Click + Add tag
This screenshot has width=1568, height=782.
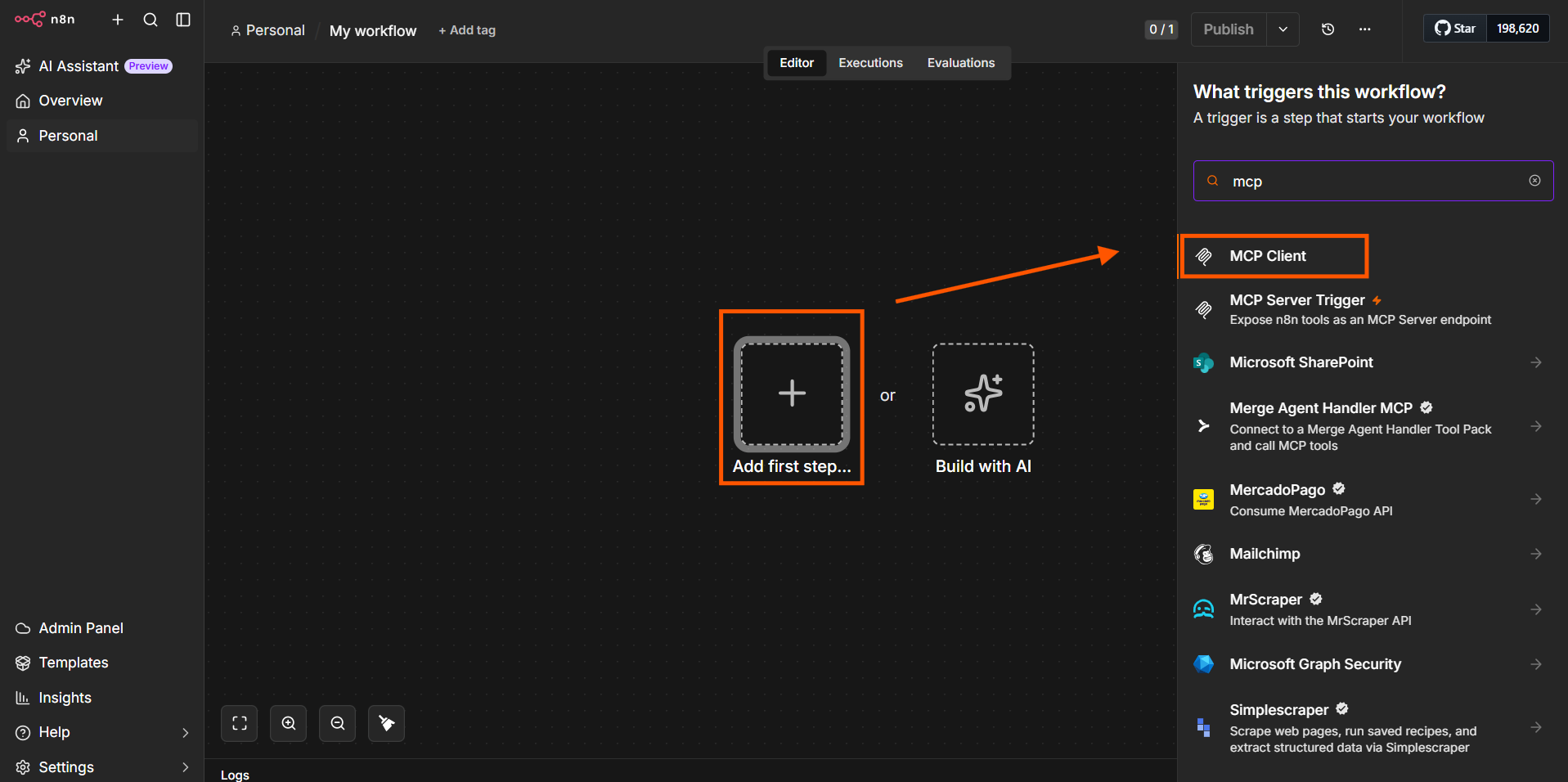tap(467, 30)
